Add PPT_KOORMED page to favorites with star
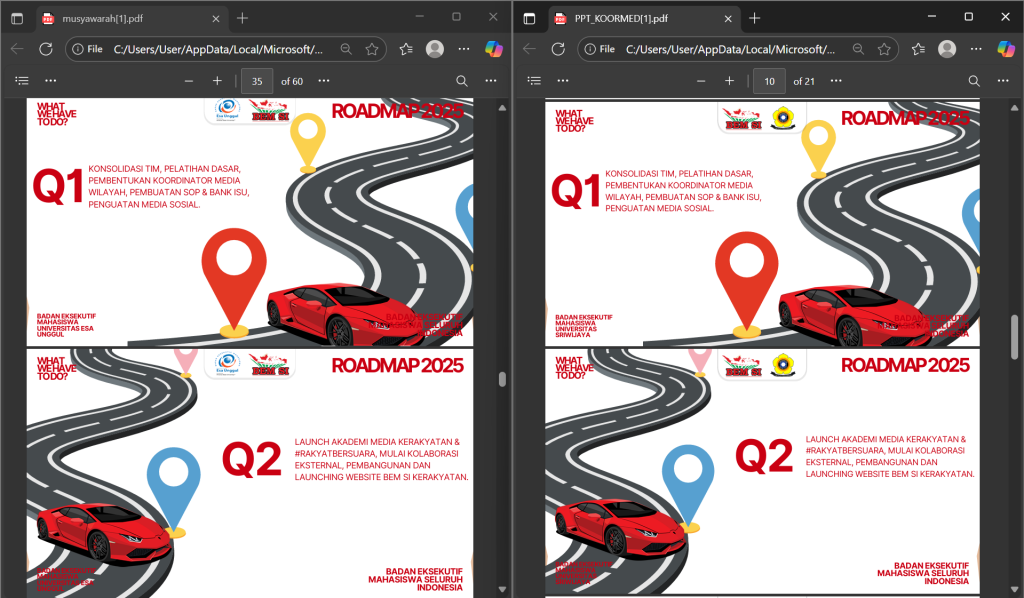Viewport: 1024px width, 598px height. point(884,49)
